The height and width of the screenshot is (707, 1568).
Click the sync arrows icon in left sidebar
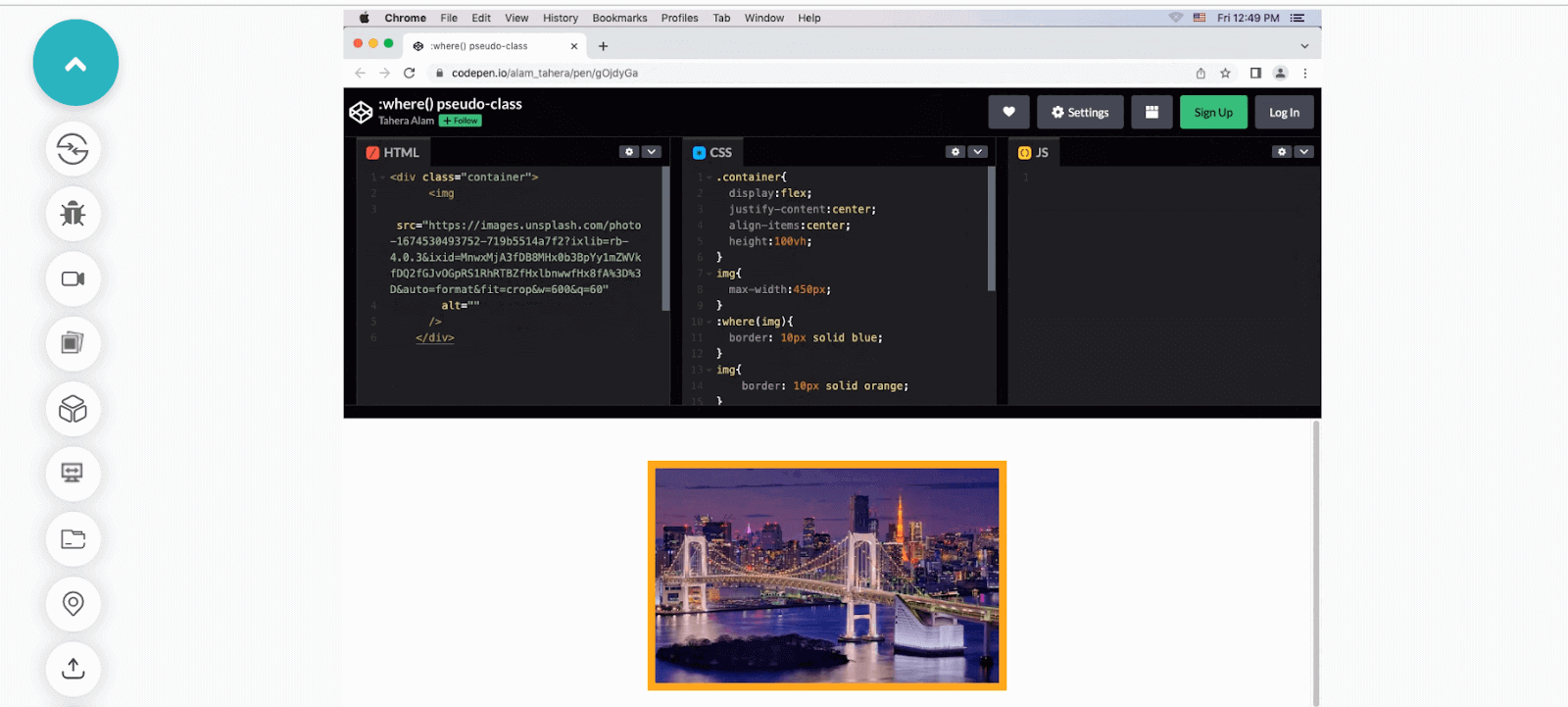pos(73,149)
